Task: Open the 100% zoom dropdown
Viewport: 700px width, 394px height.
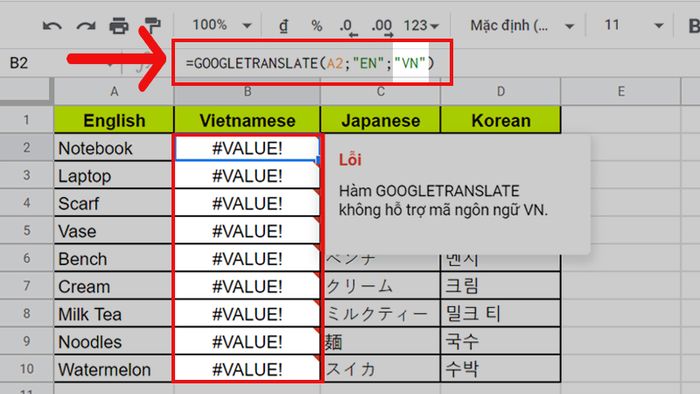Action: (221, 25)
